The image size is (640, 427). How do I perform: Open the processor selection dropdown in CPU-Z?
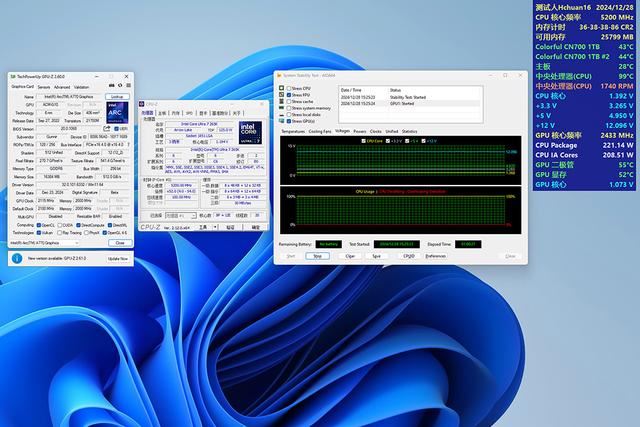pos(180,216)
